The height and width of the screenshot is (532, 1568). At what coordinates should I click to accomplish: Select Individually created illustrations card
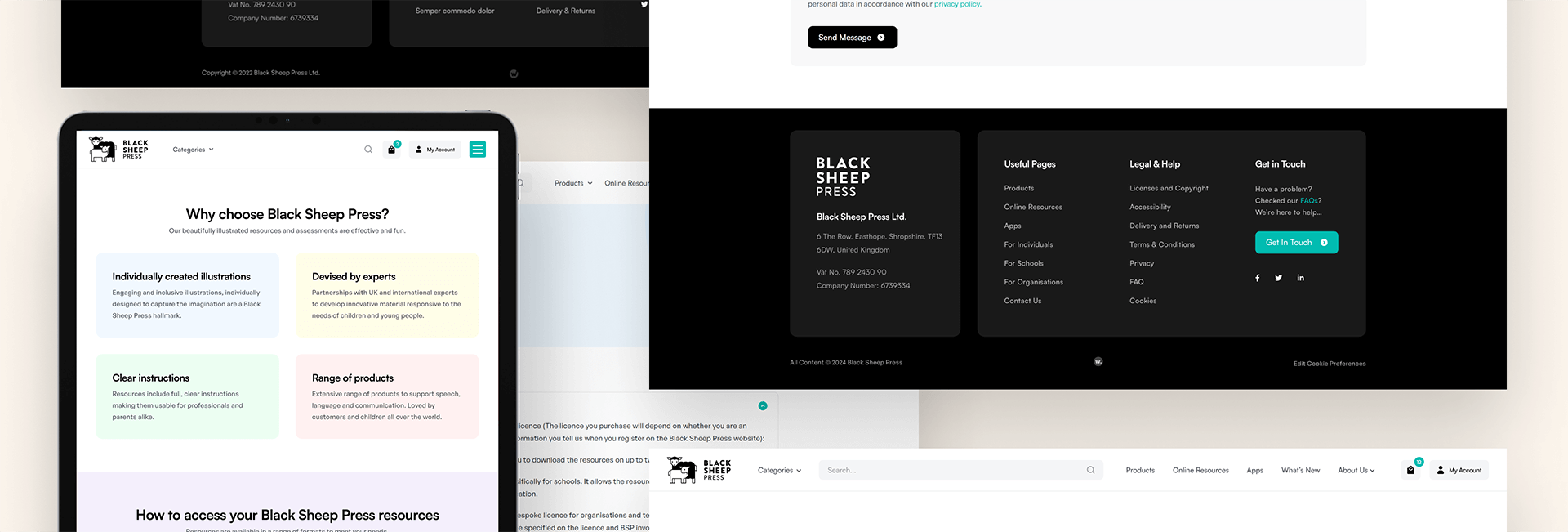click(x=188, y=295)
